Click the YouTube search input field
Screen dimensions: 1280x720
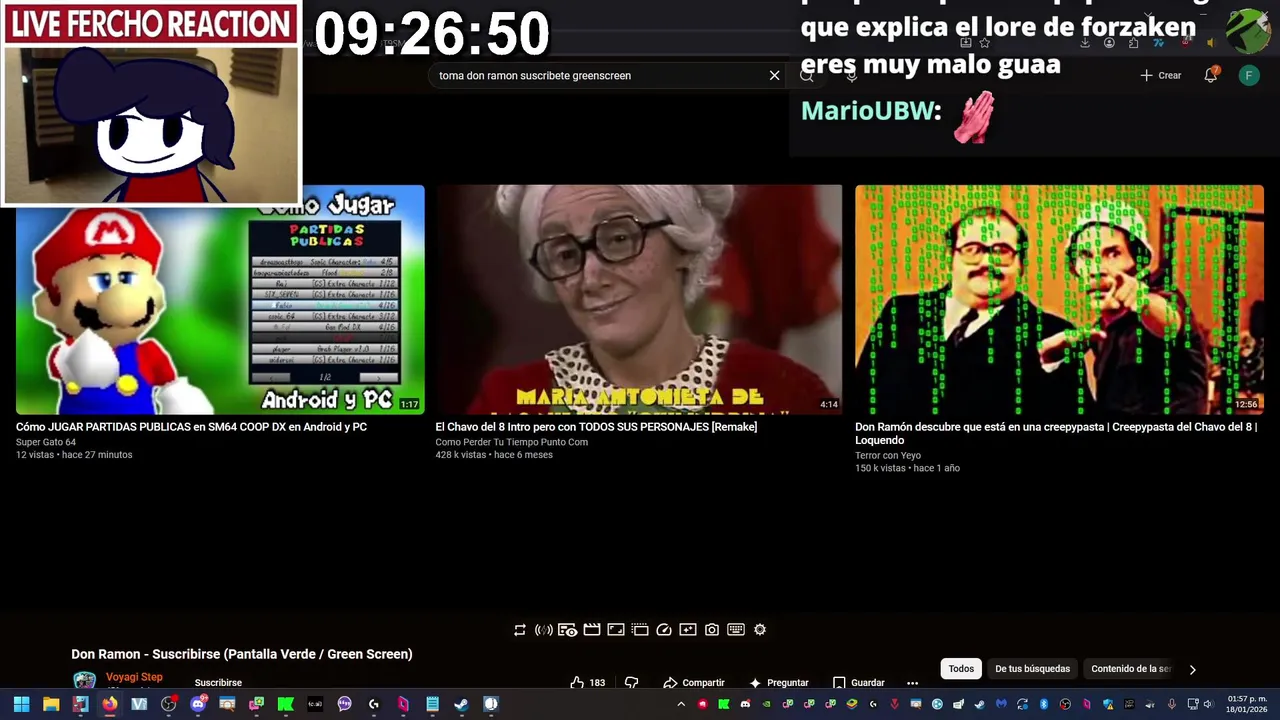coord(598,75)
